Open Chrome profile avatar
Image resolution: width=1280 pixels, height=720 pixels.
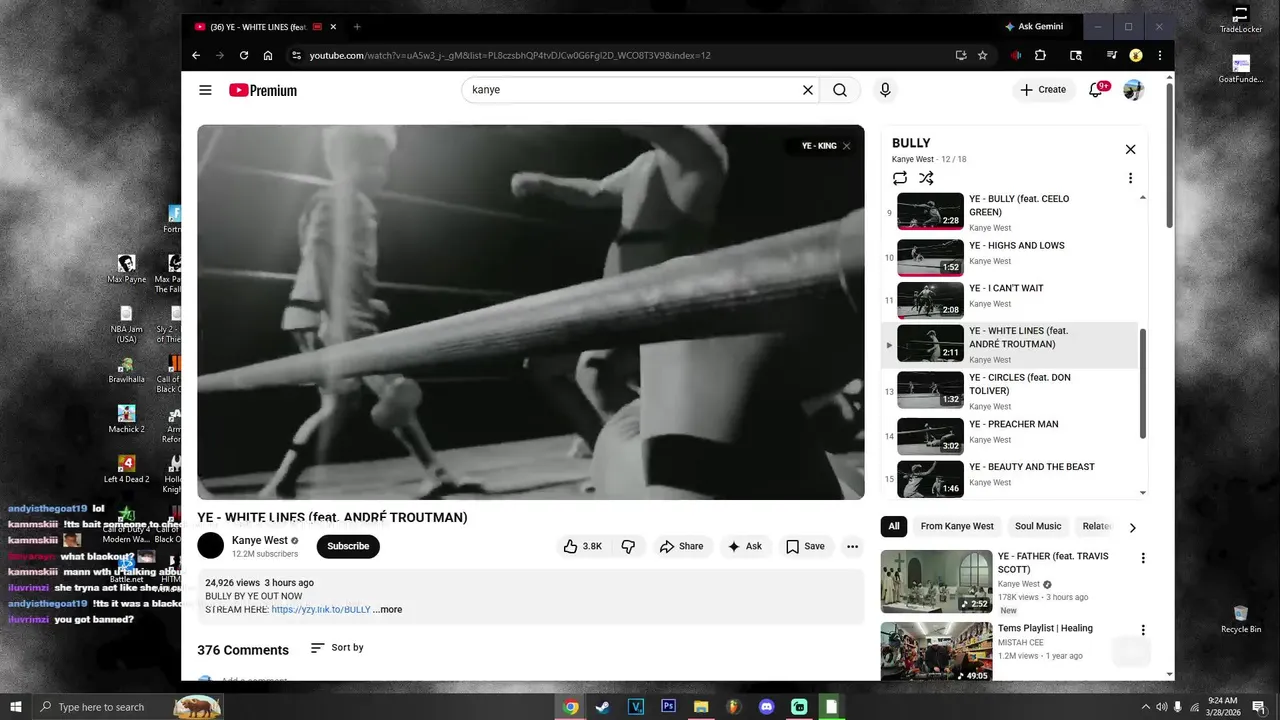(1136, 55)
